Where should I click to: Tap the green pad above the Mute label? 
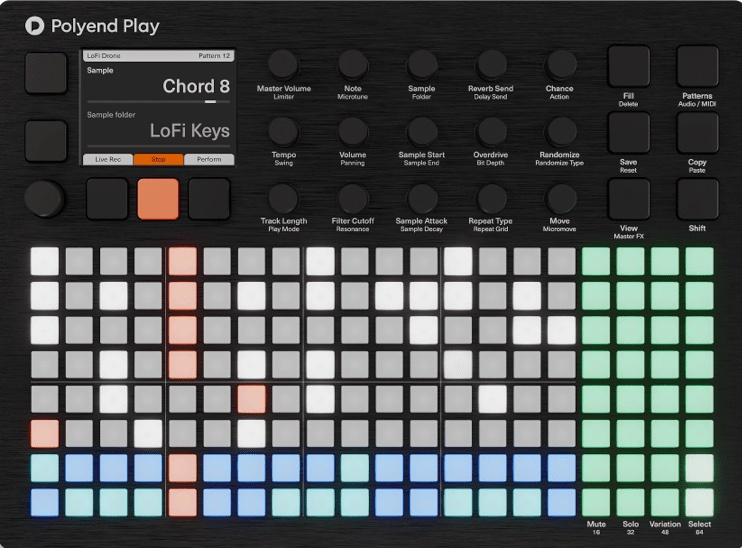tap(596, 502)
